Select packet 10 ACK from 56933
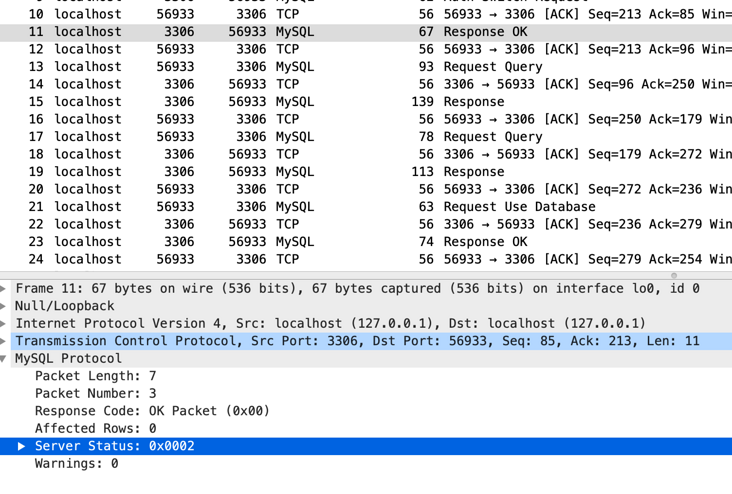The width and height of the screenshot is (732, 494). point(366,14)
